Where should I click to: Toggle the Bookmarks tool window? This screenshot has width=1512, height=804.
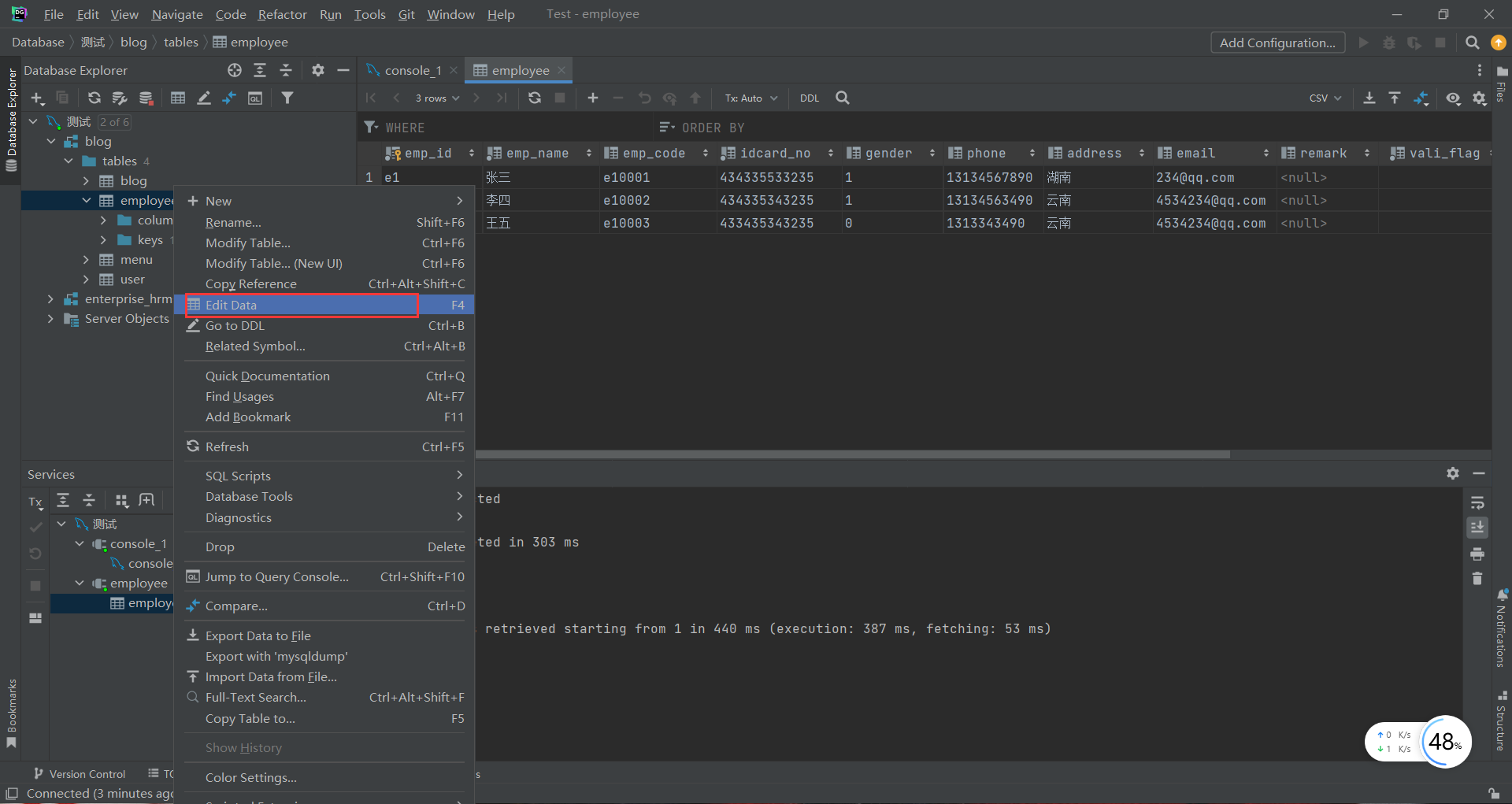[x=11, y=713]
